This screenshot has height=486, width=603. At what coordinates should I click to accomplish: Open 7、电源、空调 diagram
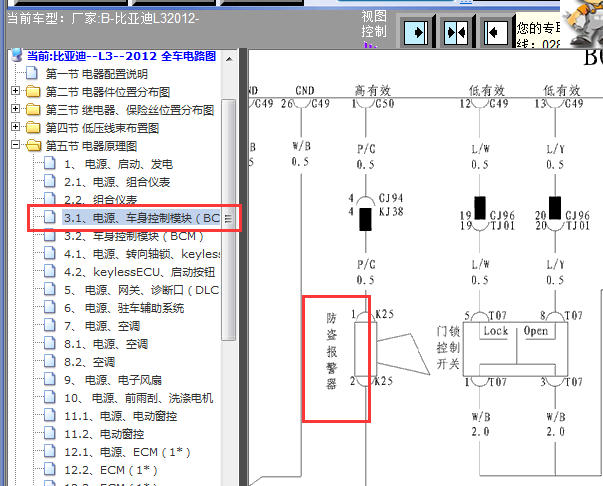[102, 326]
